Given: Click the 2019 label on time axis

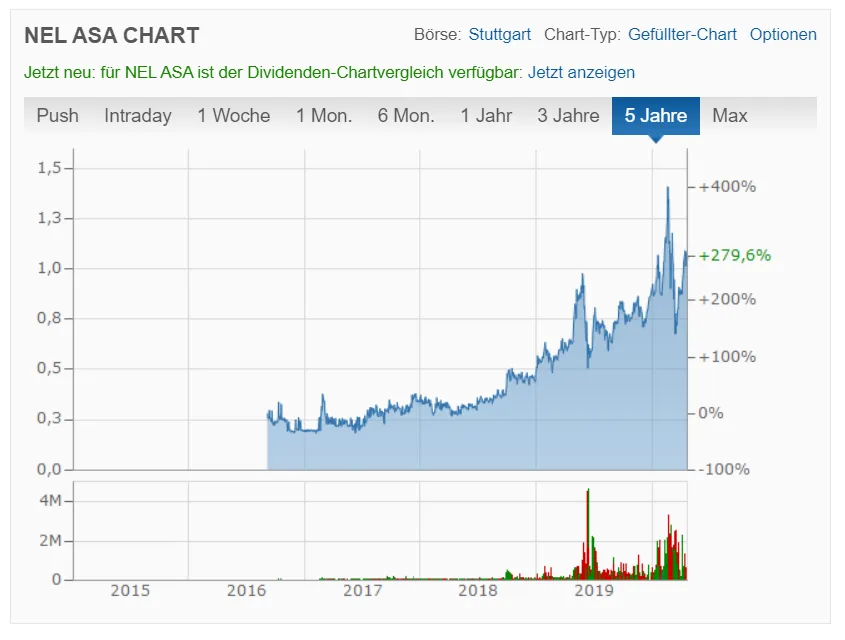Looking at the screenshot, I should tap(594, 591).
